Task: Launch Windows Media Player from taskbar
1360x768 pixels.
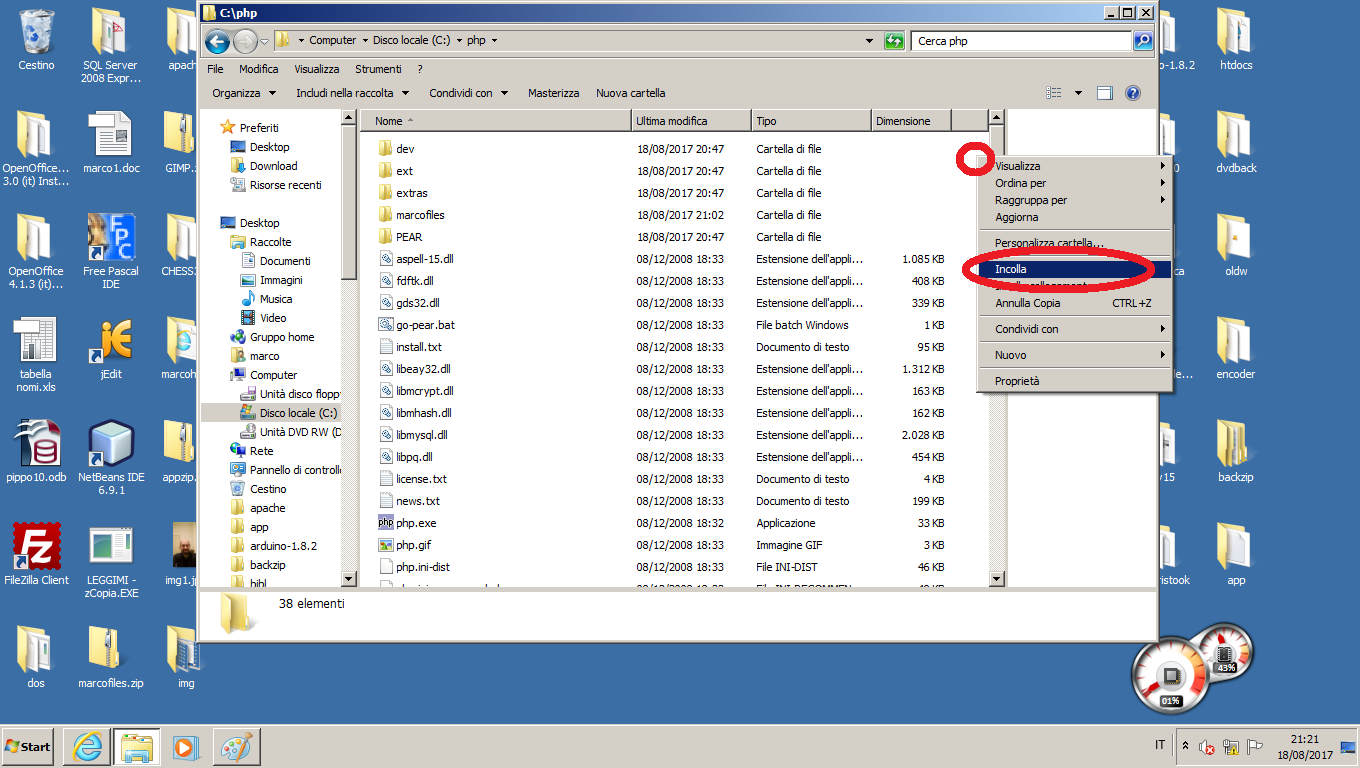Action: pyautogui.click(x=185, y=746)
